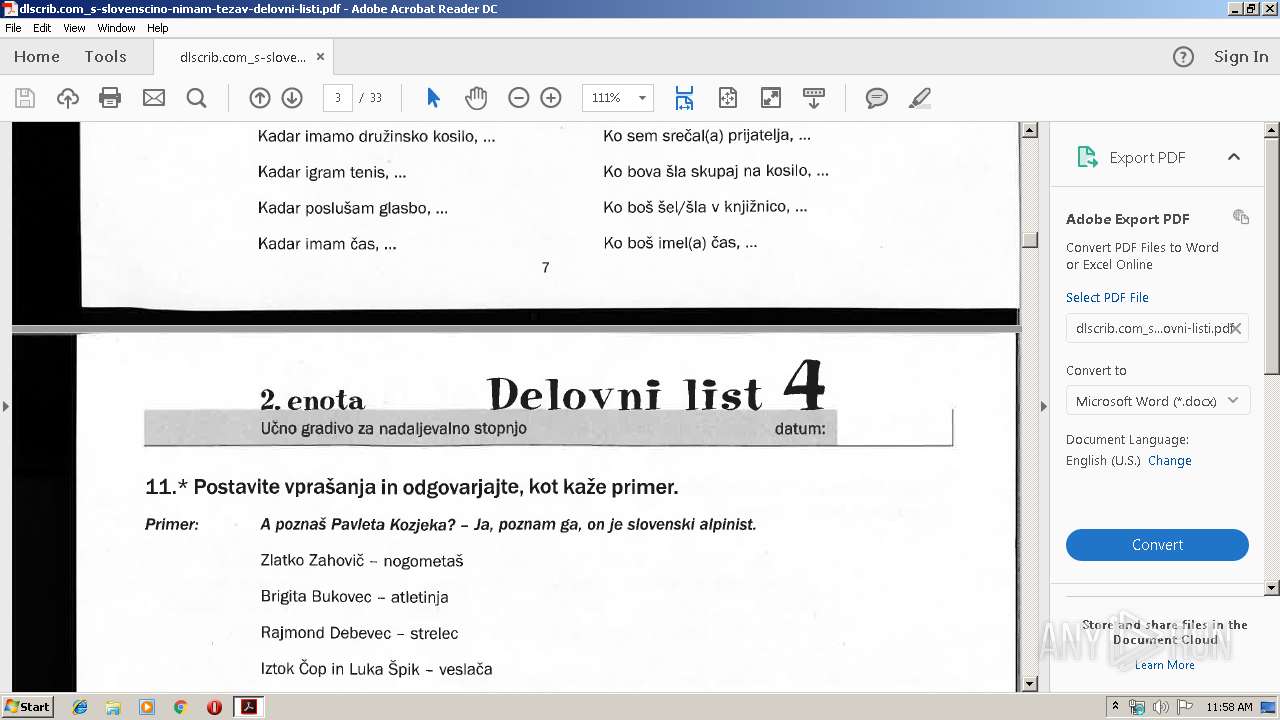Open Opera from the taskbar
1280x720 pixels.
[214, 707]
